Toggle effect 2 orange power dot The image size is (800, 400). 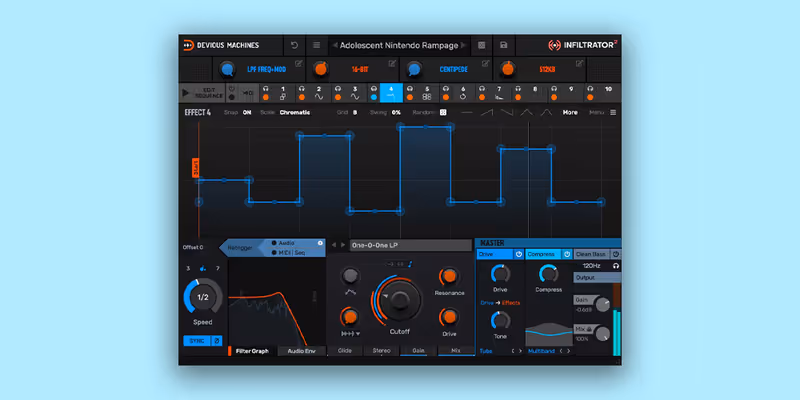(x=302, y=97)
